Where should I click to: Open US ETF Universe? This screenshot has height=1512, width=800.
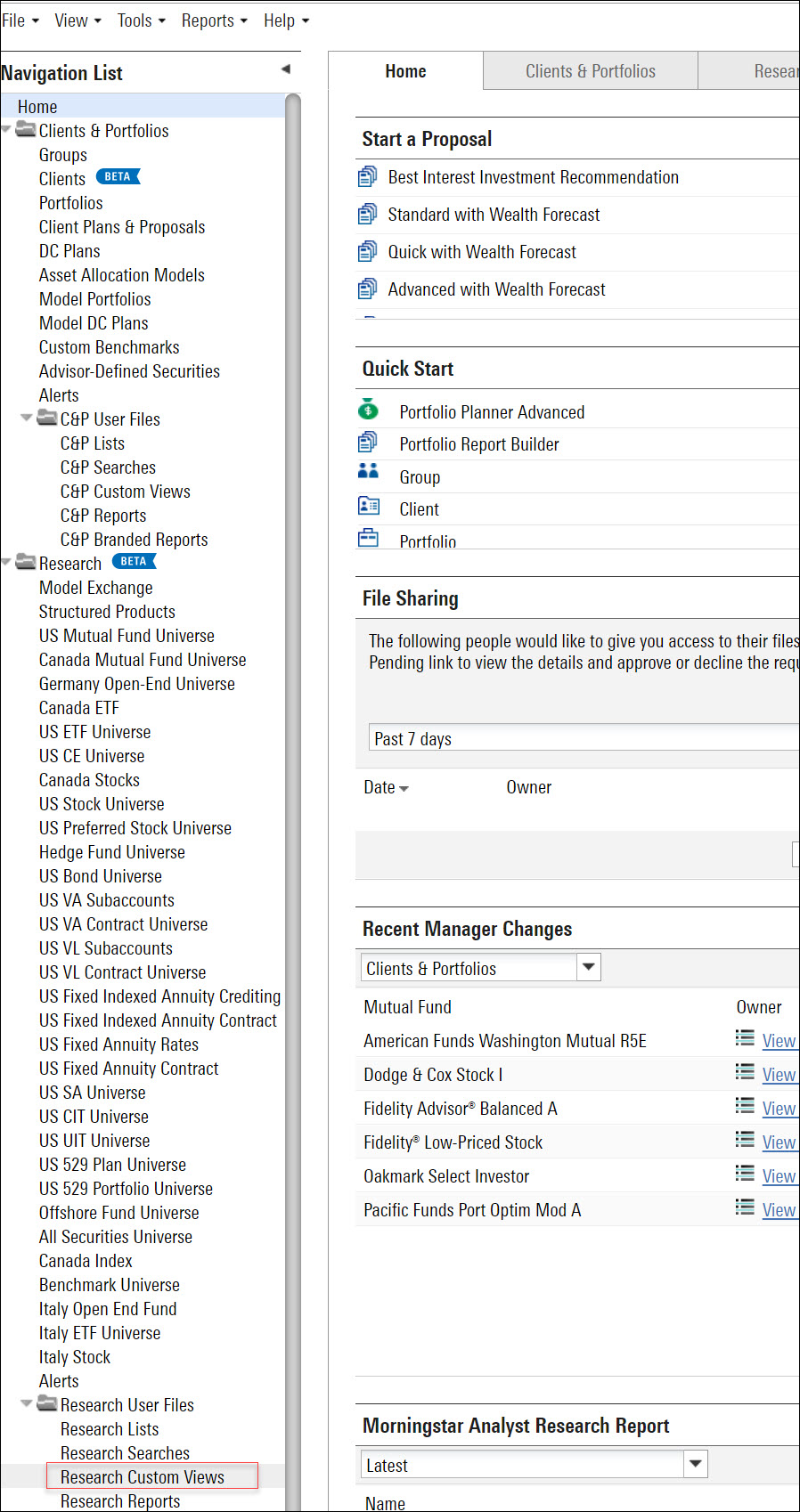point(95,732)
